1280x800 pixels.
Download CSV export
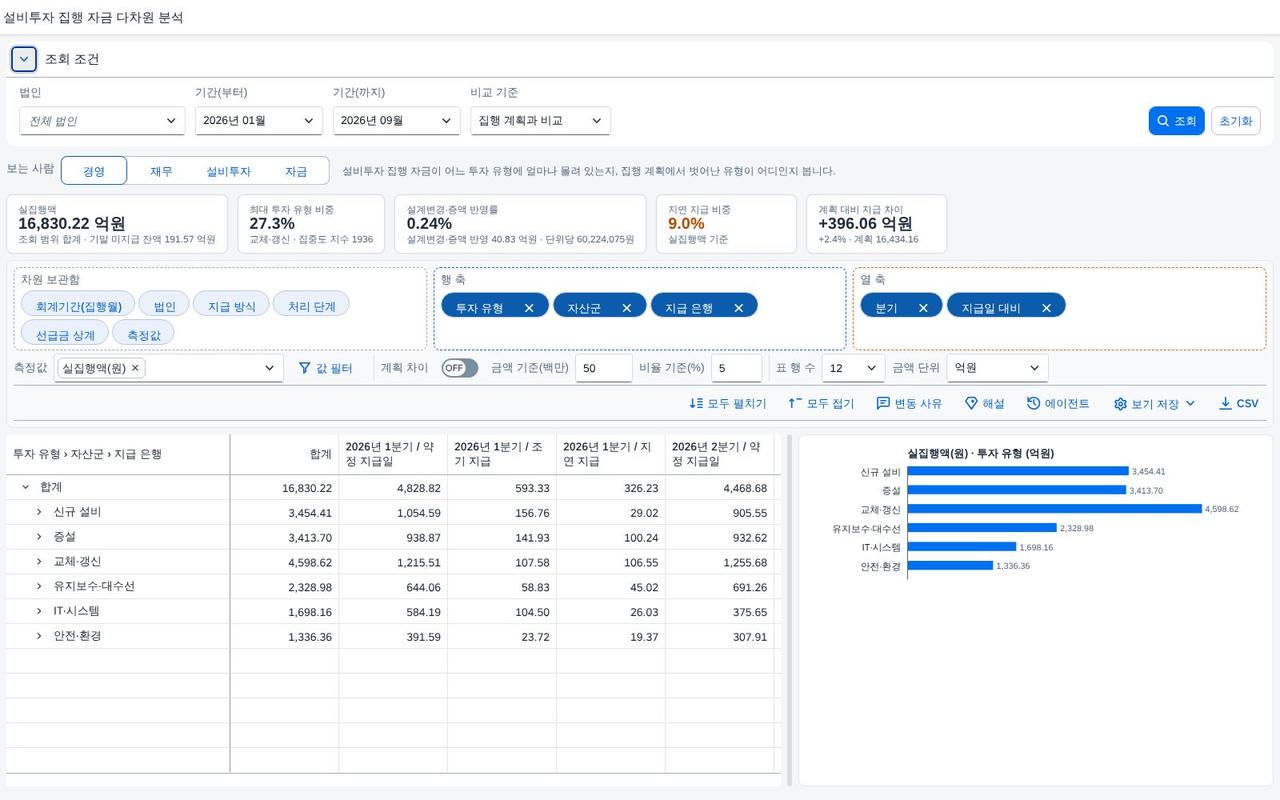tap(1239, 403)
